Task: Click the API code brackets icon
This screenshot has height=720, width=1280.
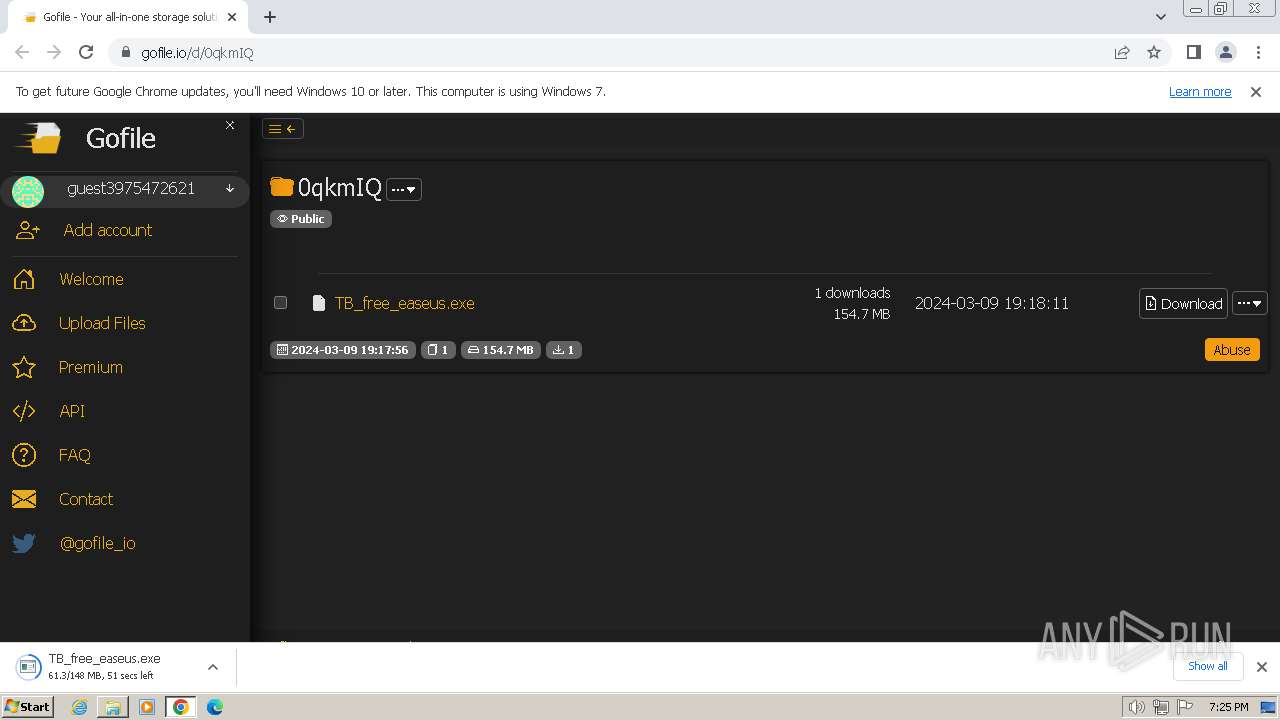Action: [x=24, y=411]
